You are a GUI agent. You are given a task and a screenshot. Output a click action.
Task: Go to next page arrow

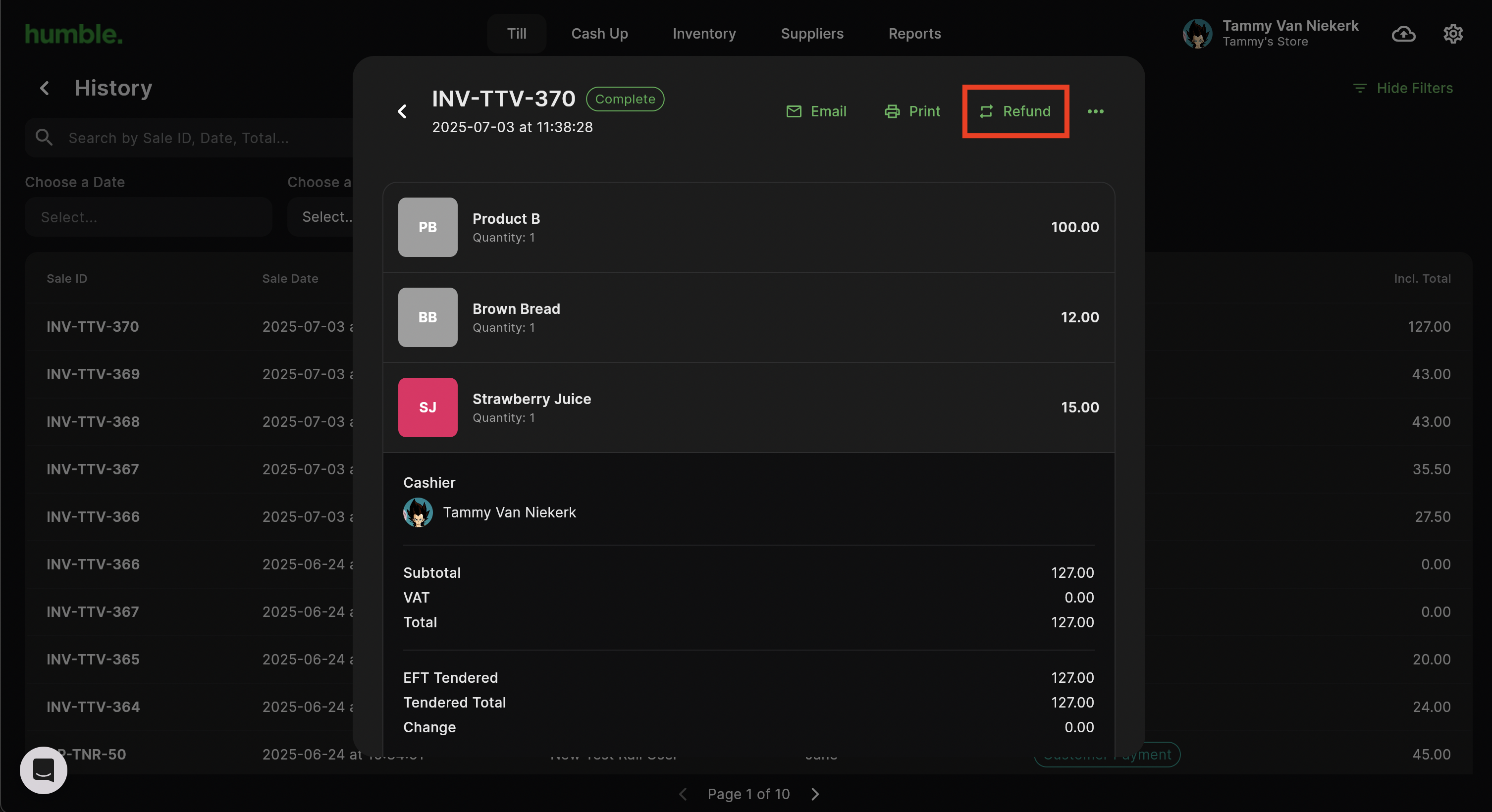tap(815, 794)
